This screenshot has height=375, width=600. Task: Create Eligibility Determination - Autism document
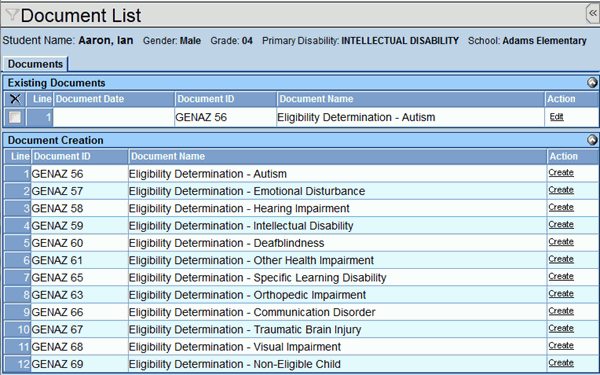tap(561, 173)
